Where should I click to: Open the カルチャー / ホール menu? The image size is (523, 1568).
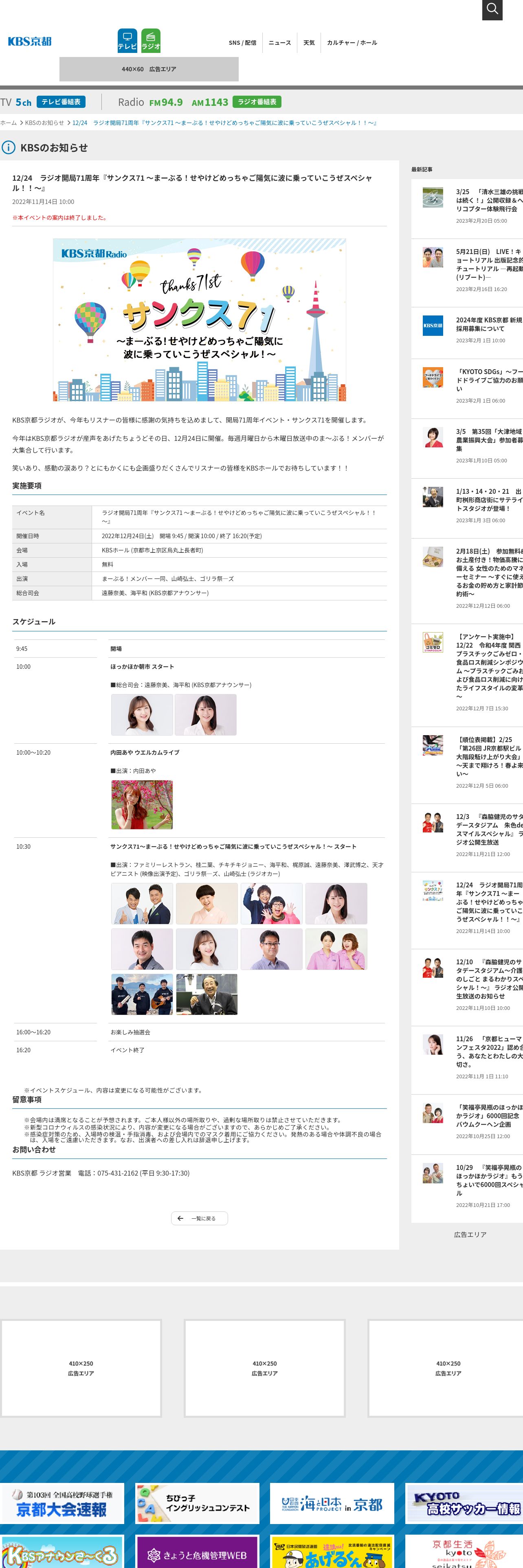tap(352, 43)
